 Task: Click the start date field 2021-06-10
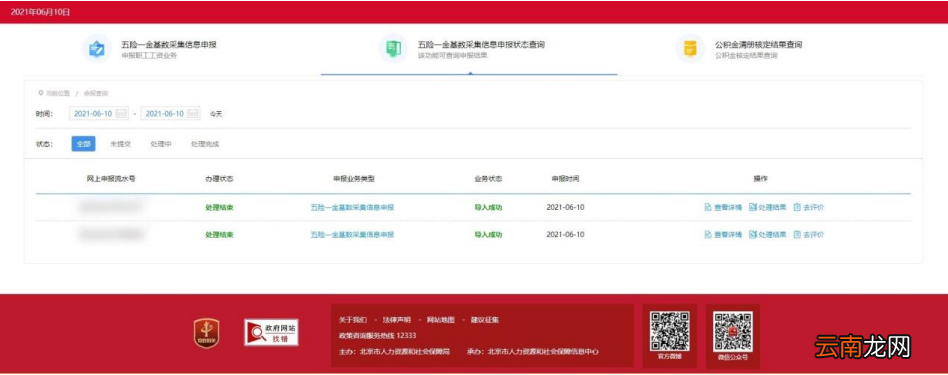click(x=99, y=113)
